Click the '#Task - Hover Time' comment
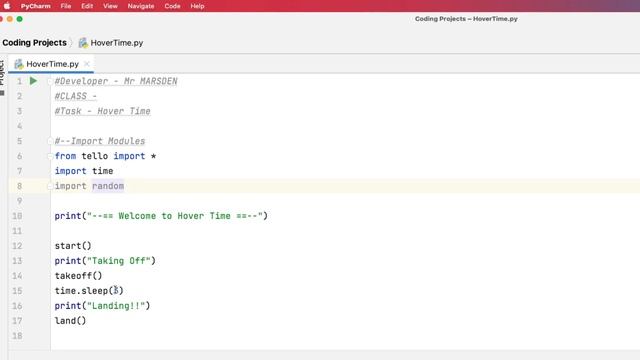Viewport: 640px width, 360px height. click(x=102, y=111)
